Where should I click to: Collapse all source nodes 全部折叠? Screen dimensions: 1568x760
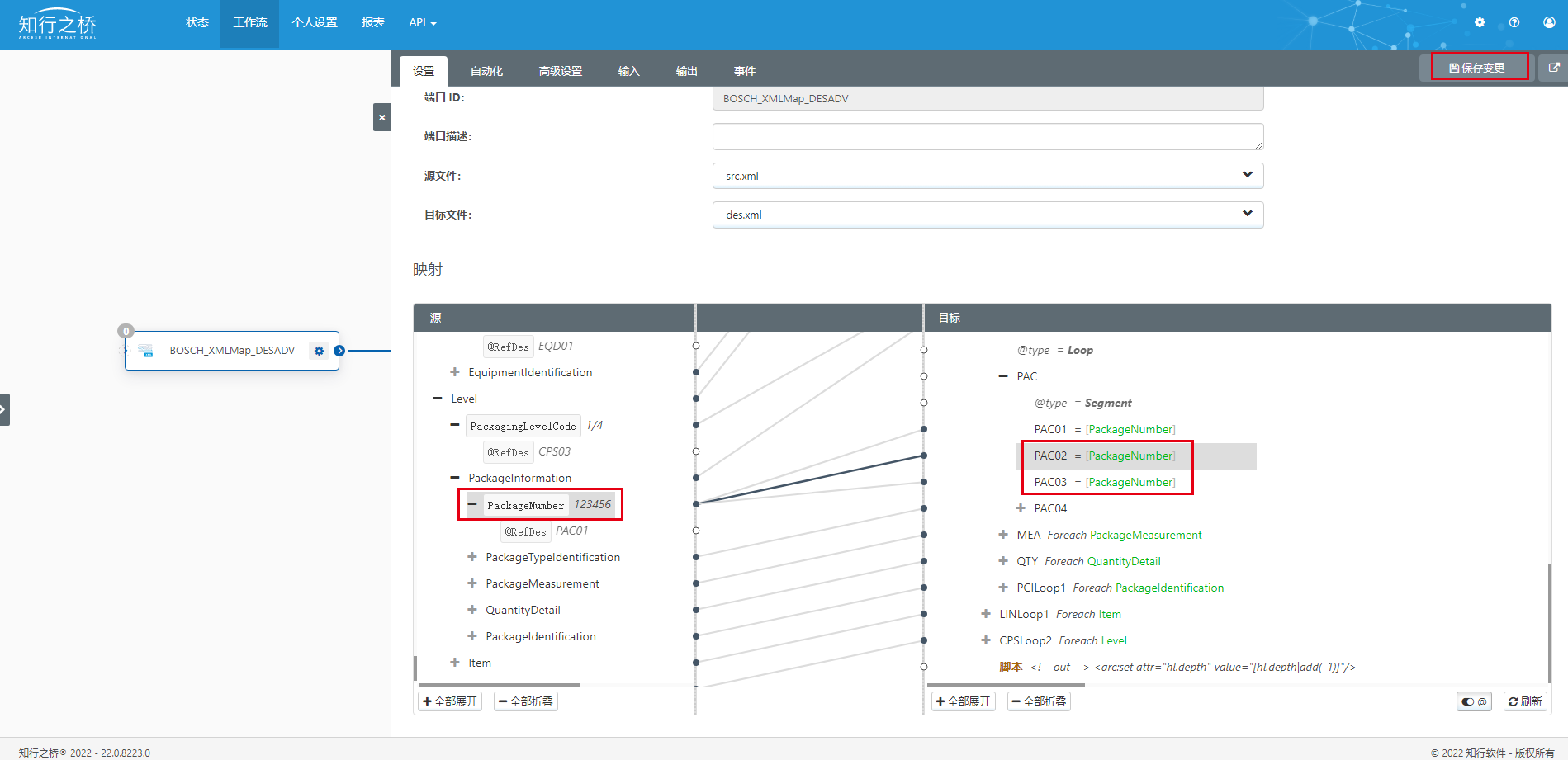(526, 701)
